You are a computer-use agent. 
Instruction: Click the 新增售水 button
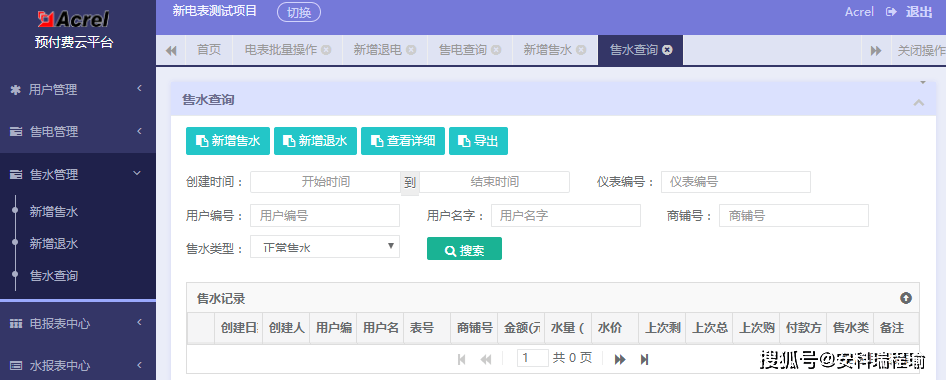pyautogui.click(x=227, y=141)
